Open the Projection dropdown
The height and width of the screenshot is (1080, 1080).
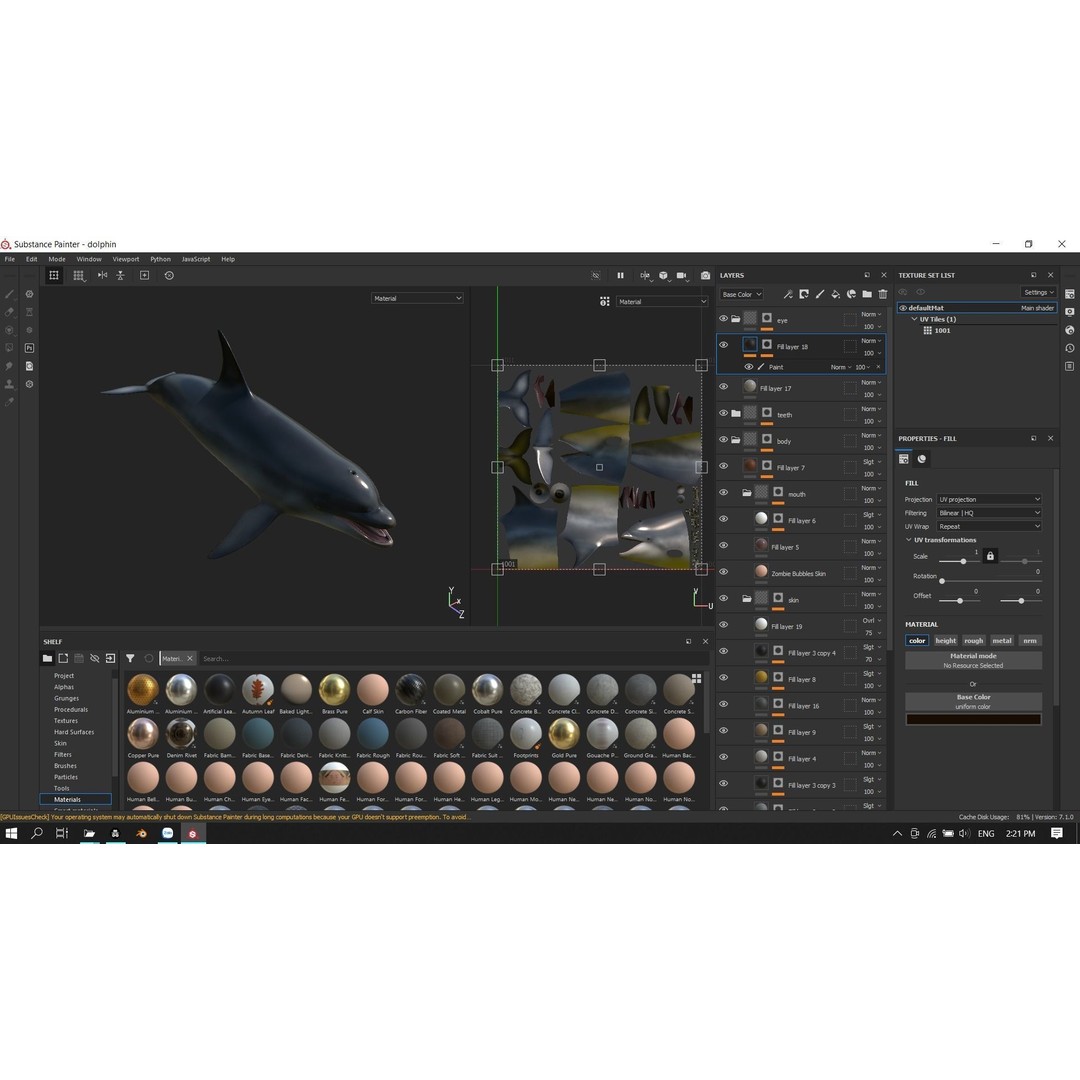(989, 499)
